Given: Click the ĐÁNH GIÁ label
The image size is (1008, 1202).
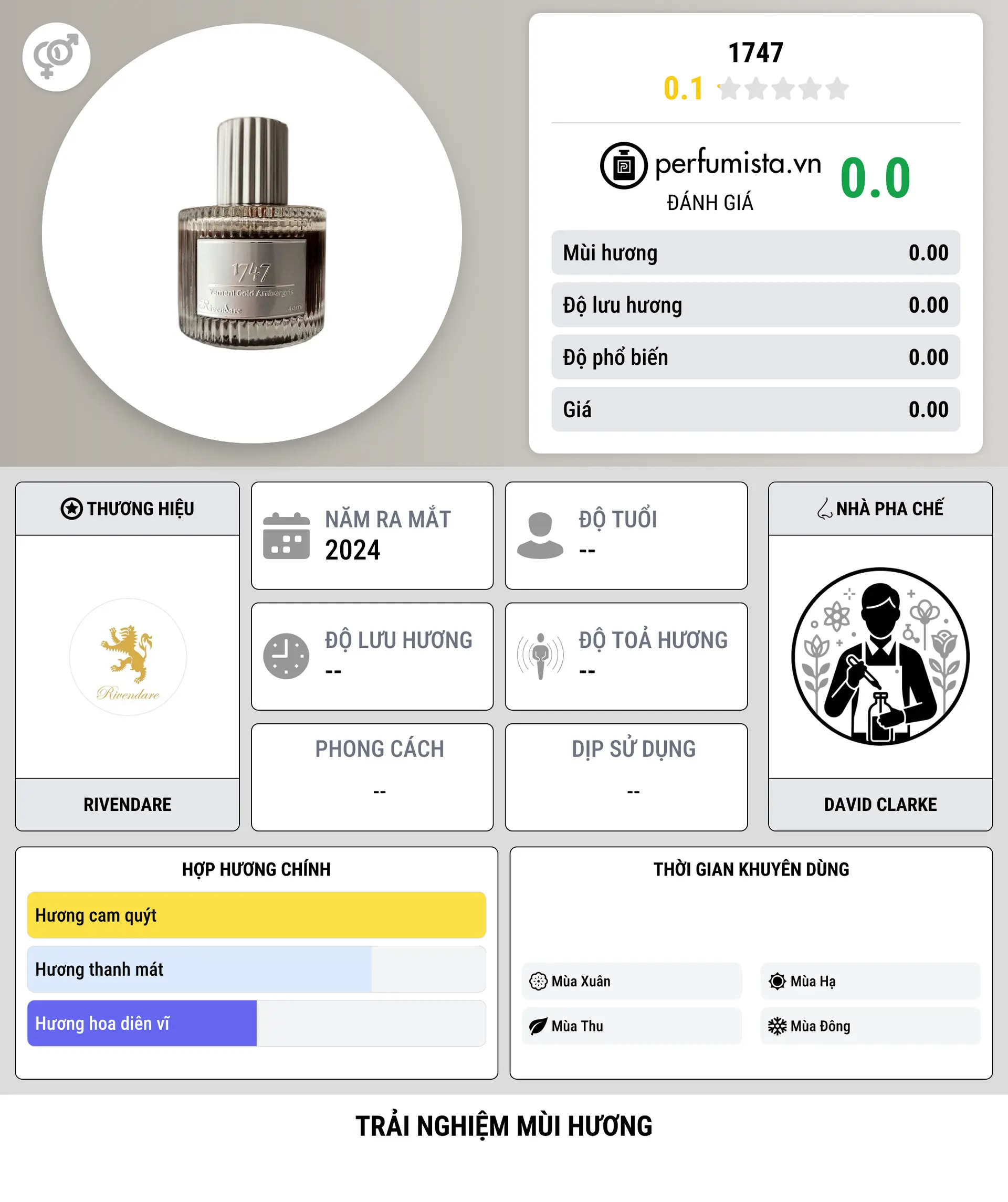Looking at the screenshot, I should (710, 203).
